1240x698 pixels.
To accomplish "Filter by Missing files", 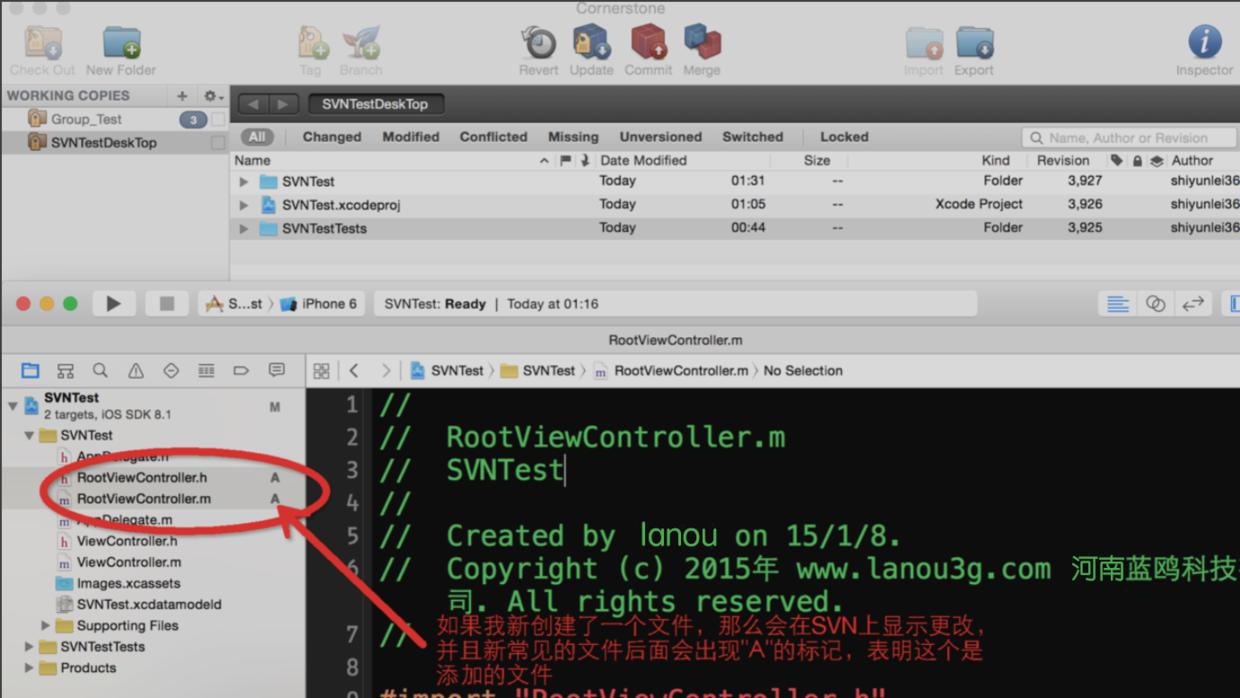I will click(573, 137).
